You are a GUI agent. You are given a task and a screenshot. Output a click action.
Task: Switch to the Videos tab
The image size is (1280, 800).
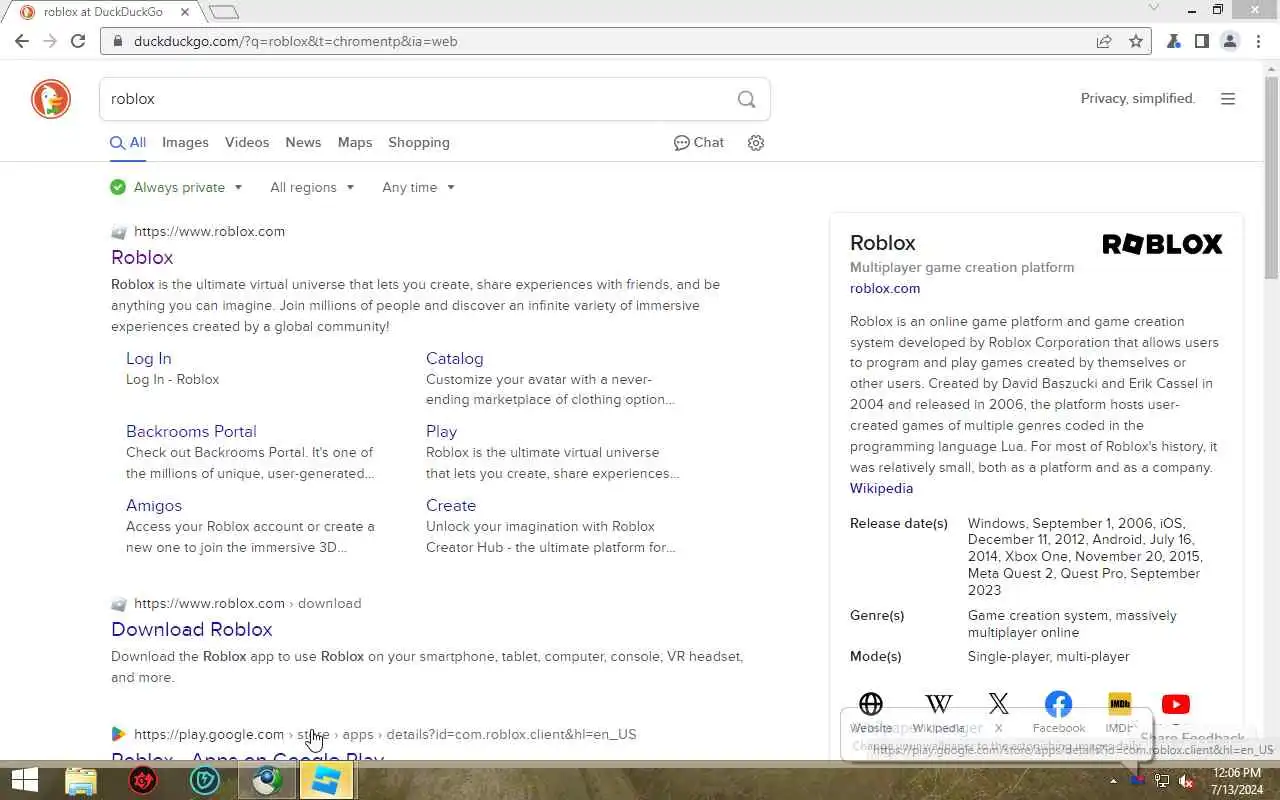coord(247,143)
